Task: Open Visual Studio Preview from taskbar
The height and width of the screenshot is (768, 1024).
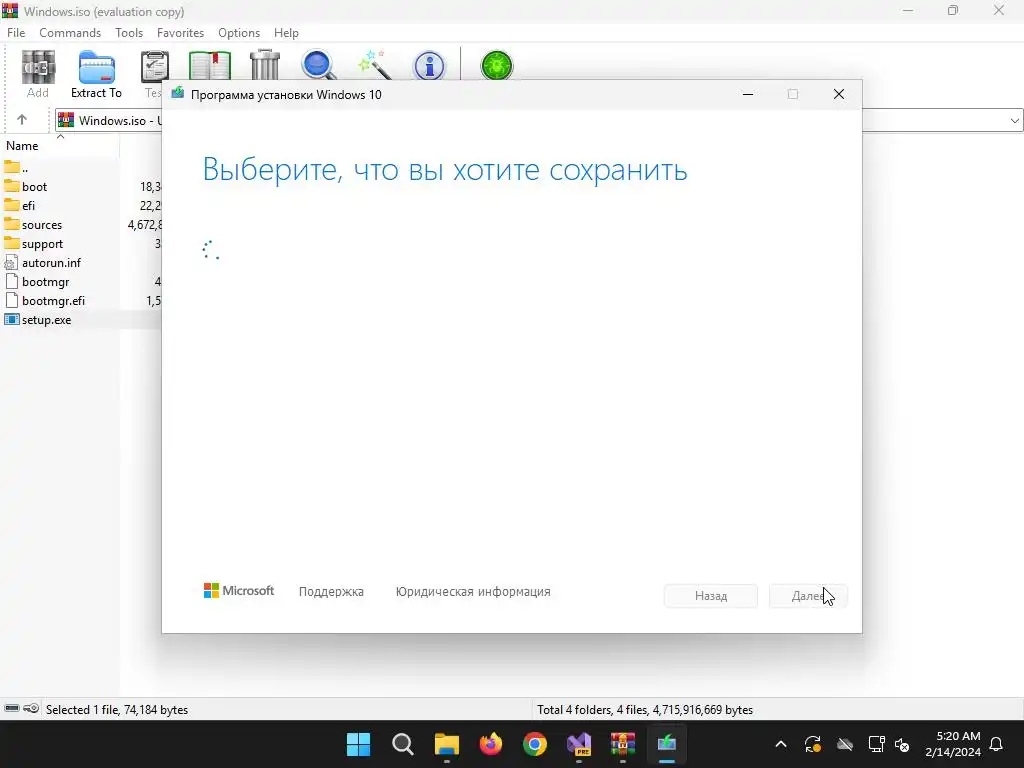Action: 579,744
